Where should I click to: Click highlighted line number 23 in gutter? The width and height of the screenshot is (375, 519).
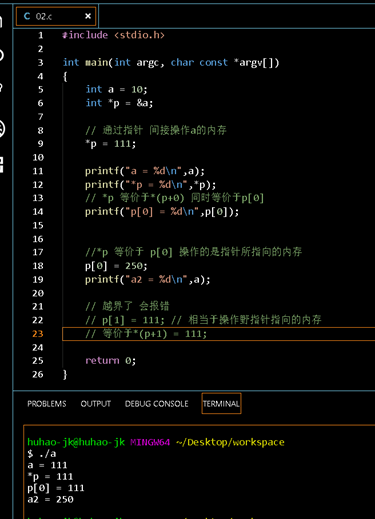coord(38,334)
